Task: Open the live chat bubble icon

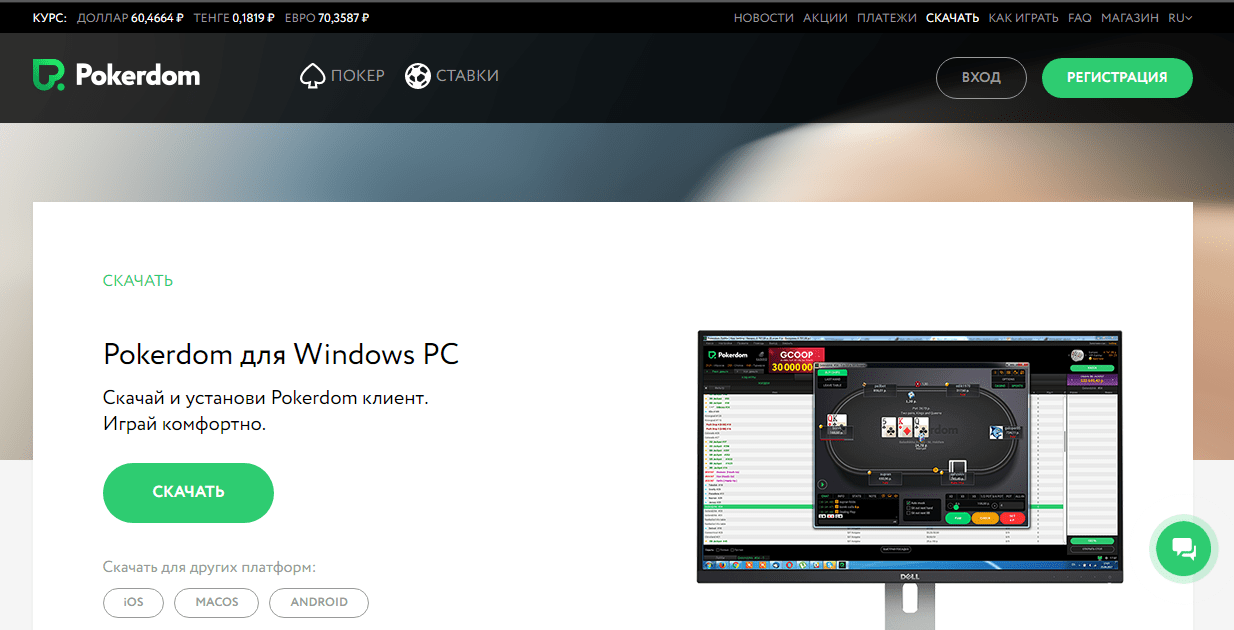Action: pyautogui.click(x=1183, y=547)
